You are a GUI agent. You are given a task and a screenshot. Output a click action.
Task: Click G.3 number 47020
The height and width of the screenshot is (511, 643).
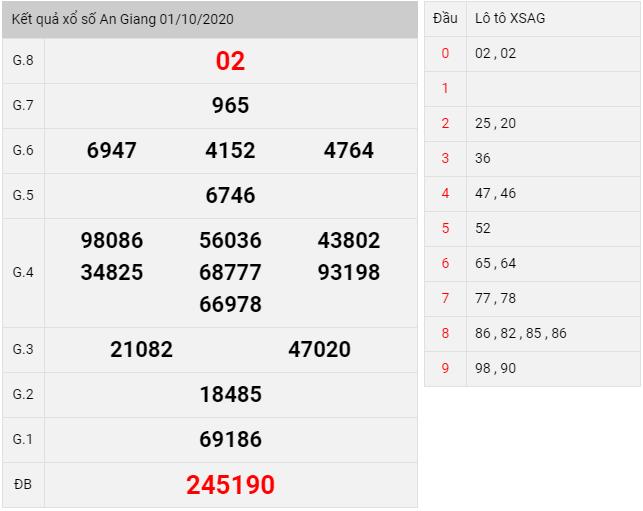coord(319,350)
